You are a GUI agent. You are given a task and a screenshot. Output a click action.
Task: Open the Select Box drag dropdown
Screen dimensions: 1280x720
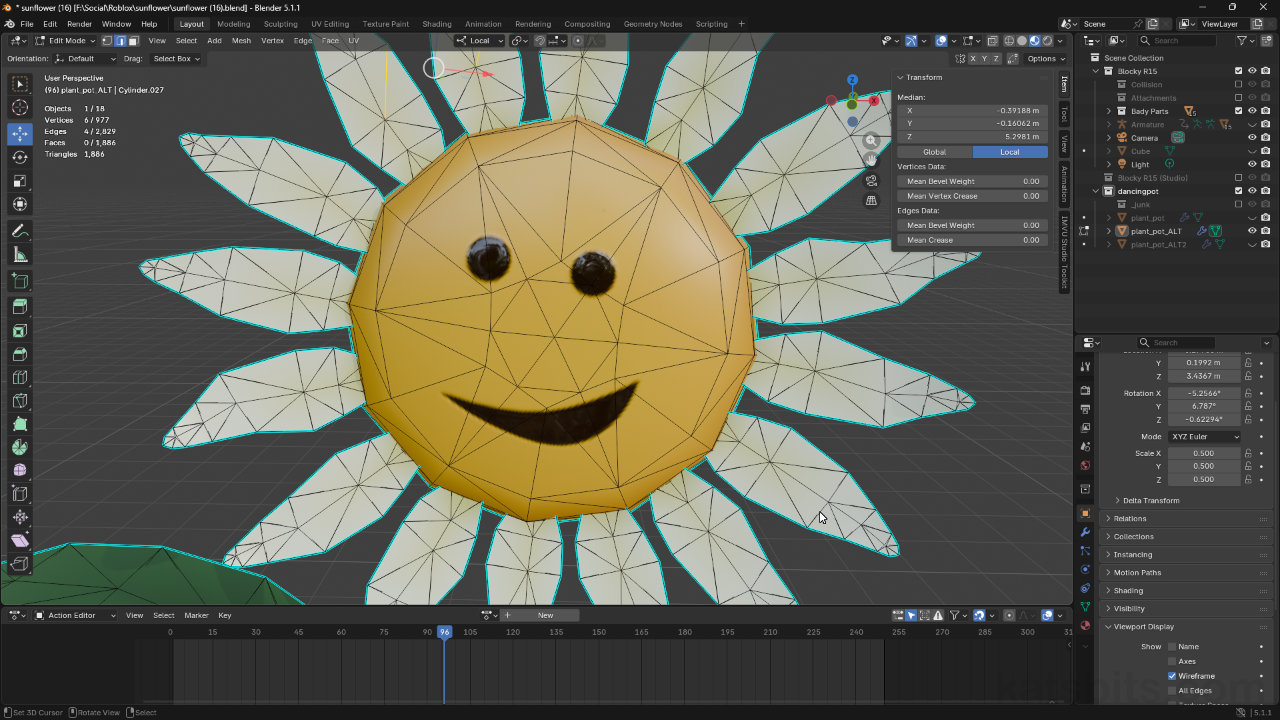pyautogui.click(x=176, y=59)
